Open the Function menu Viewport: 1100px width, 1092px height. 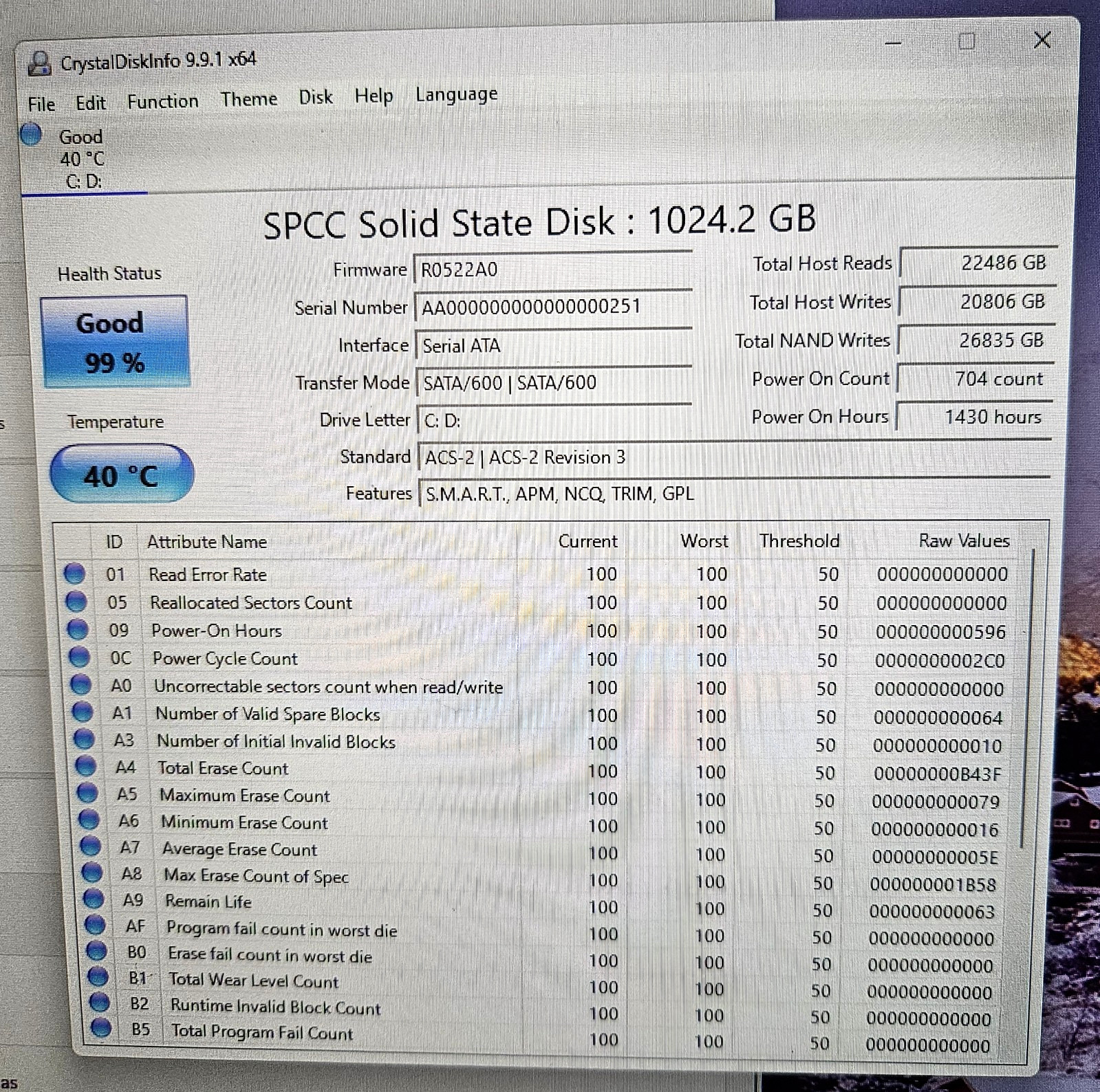(162, 102)
